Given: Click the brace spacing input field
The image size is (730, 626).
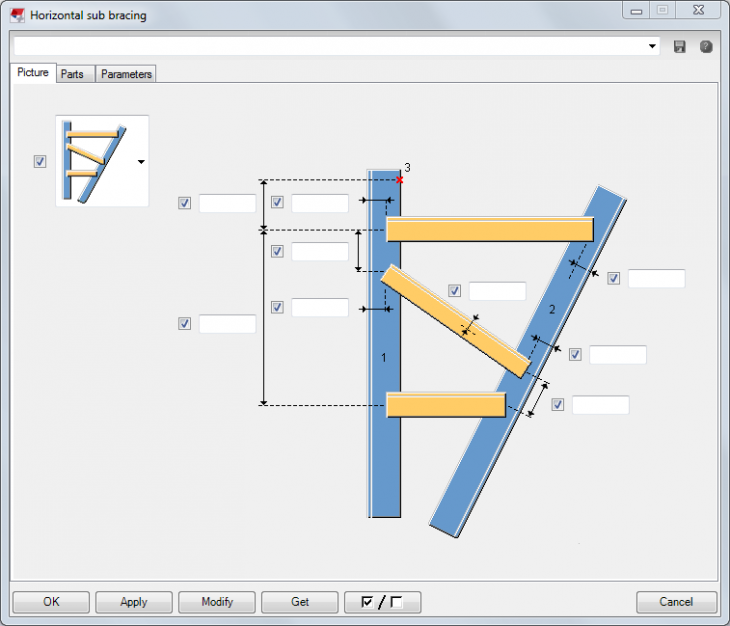Looking at the screenshot, I should [320, 251].
